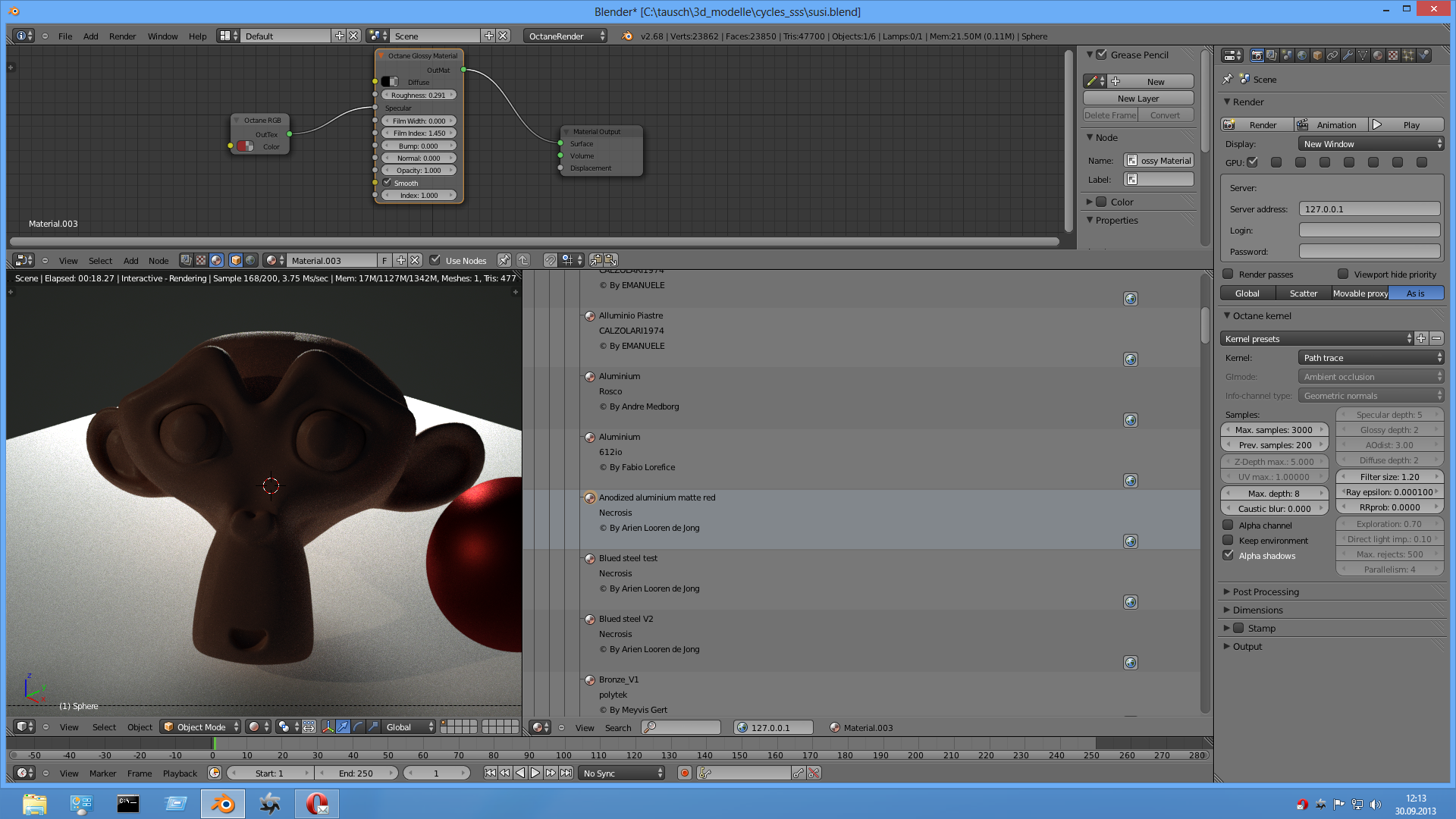The height and width of the screenshot is (819, 1456).
Task: Open the Object Mode dropdown
Action: [x=200, y=726]
